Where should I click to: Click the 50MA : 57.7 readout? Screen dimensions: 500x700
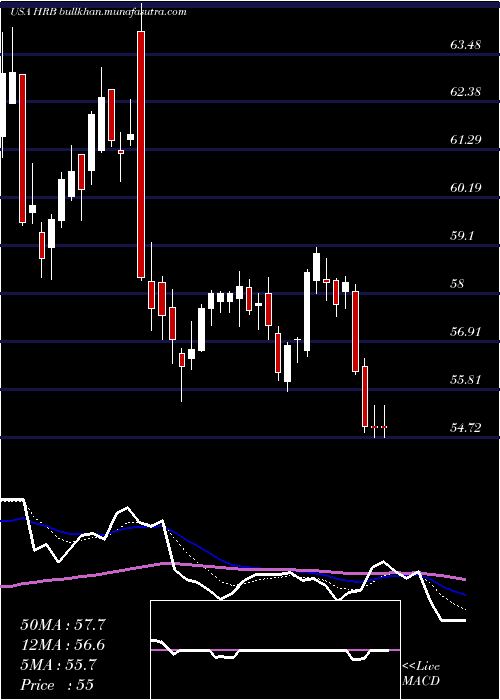(63, 625)
